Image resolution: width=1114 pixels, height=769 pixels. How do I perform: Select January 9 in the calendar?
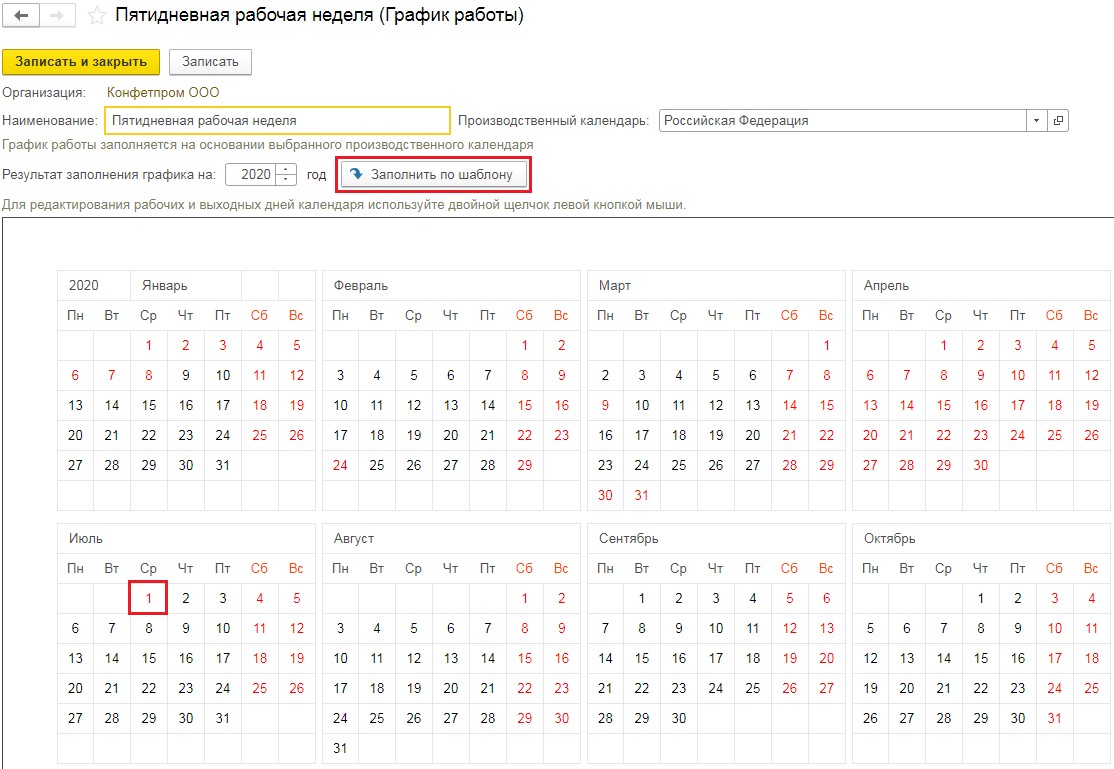pyautogui.click(x=185, y=376)
